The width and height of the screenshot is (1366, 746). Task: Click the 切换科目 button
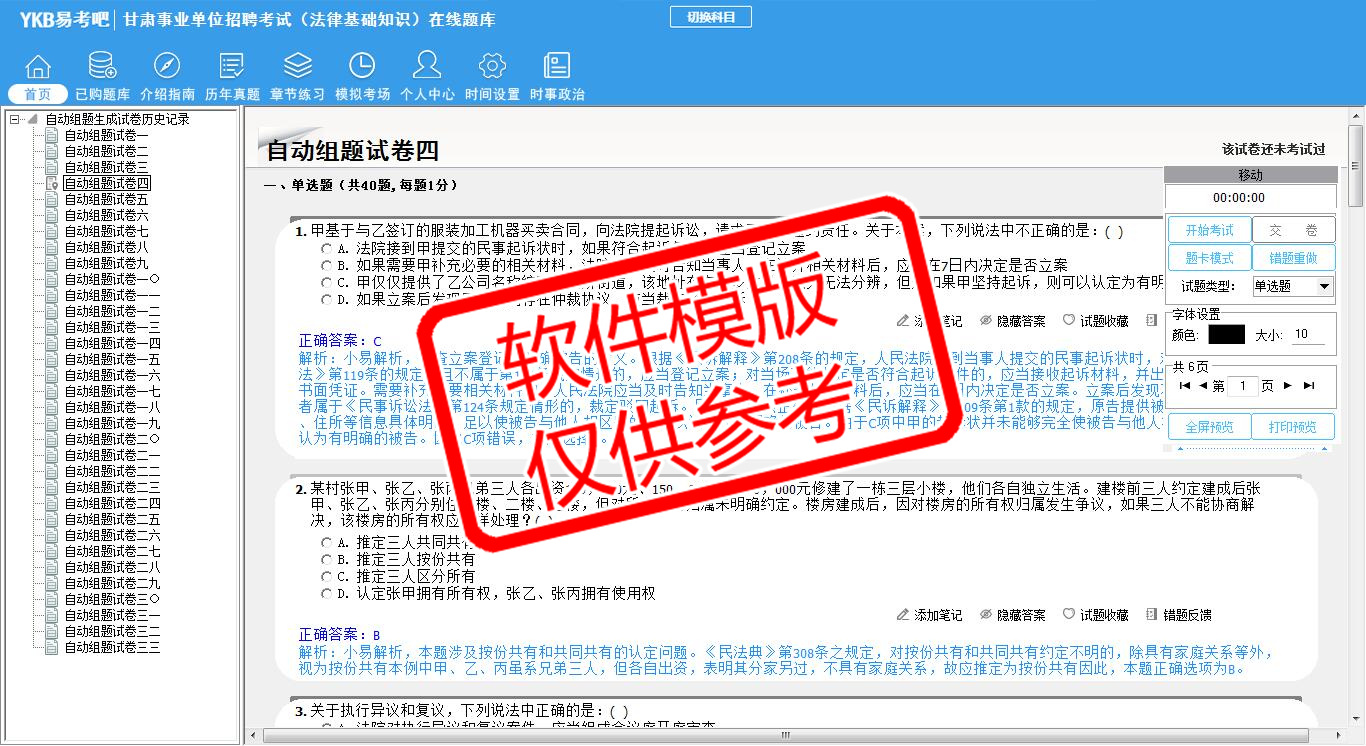tap(710, 18)
